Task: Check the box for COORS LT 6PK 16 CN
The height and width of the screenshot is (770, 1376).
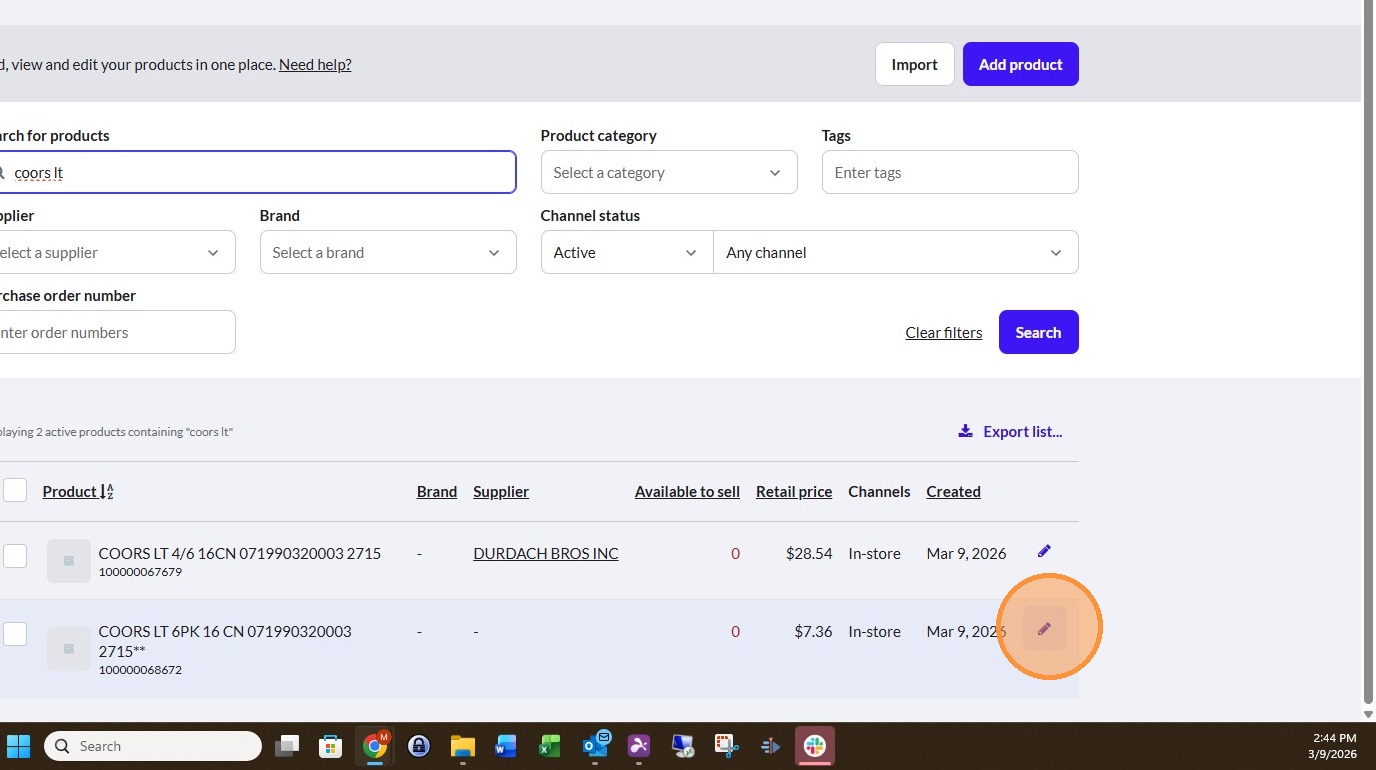Action: click(15, 633)
